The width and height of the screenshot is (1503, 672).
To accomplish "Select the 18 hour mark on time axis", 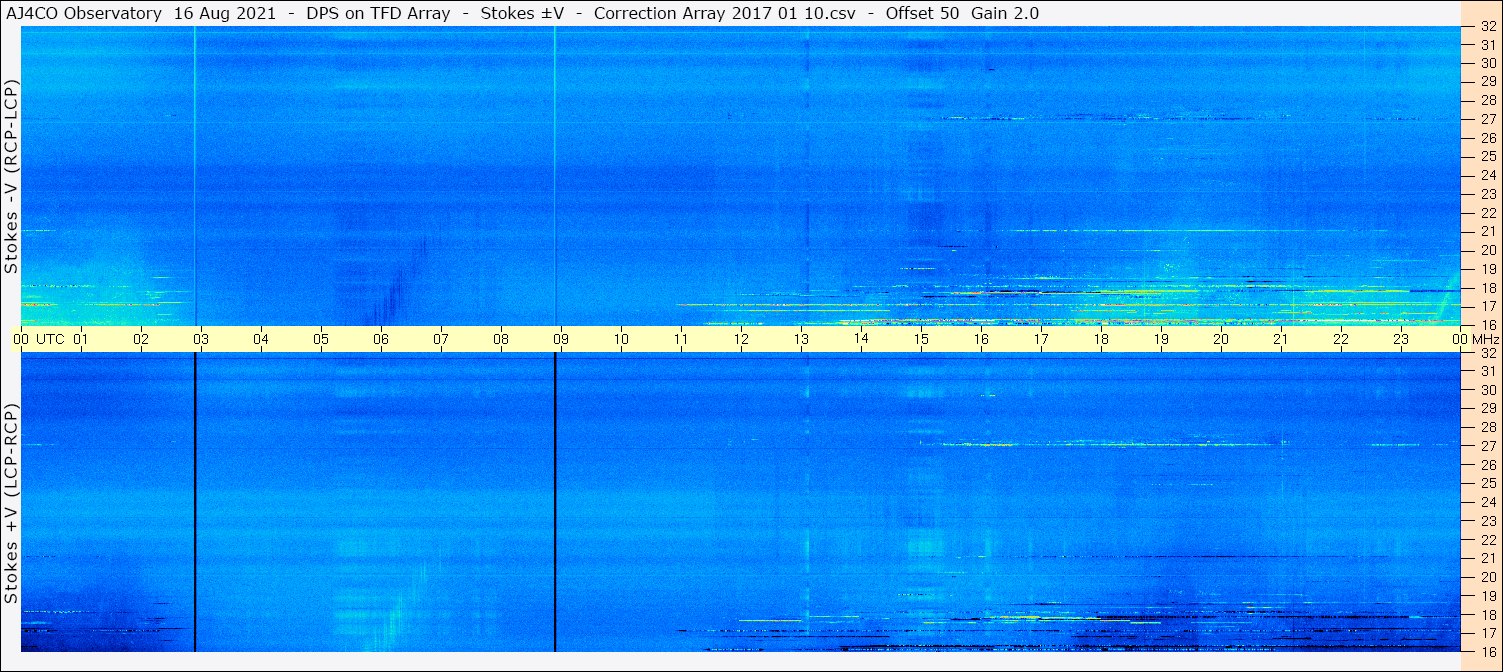I will coord(1100,339).
